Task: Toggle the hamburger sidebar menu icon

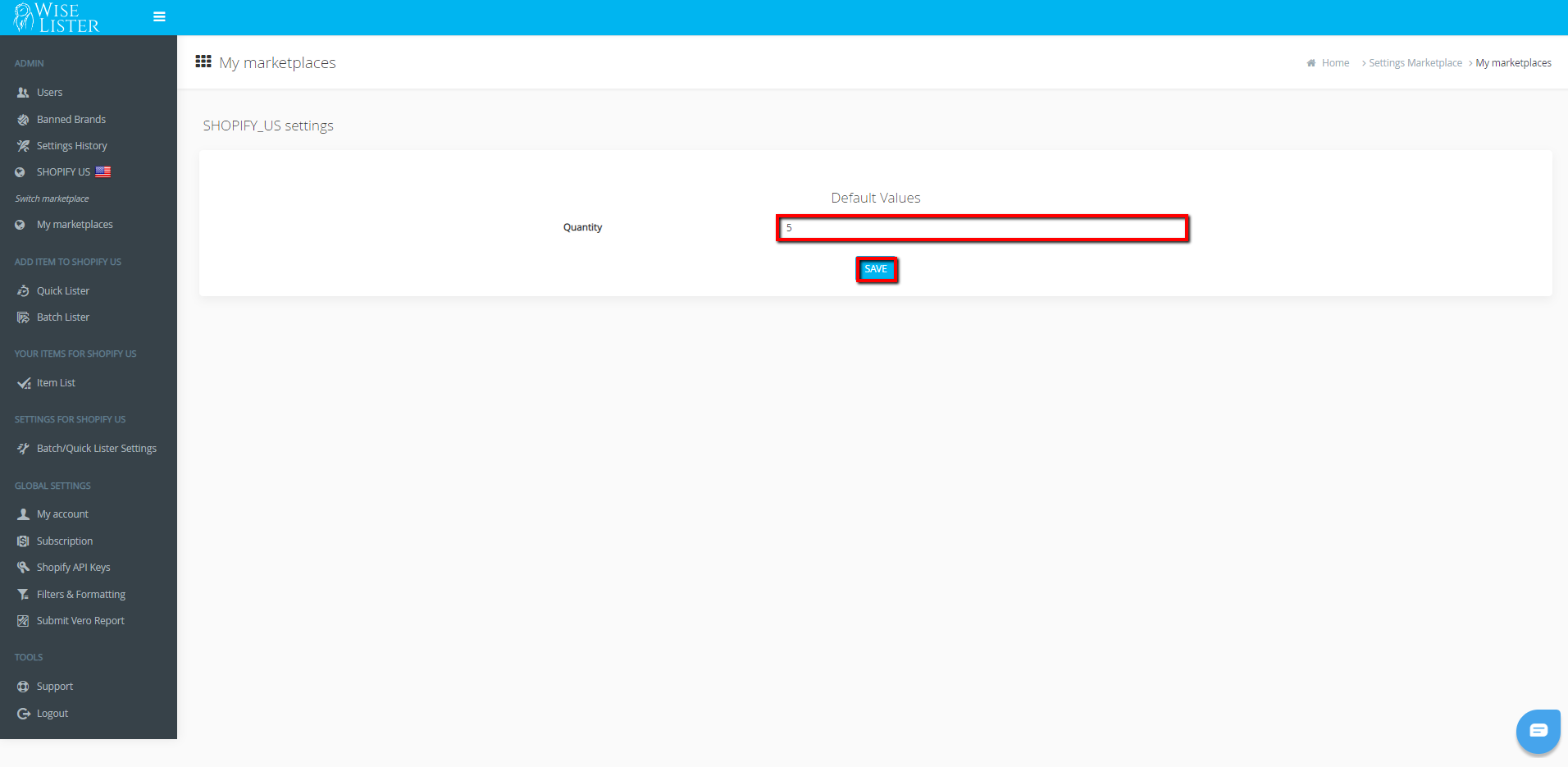Action: click(x=159, y=16)
